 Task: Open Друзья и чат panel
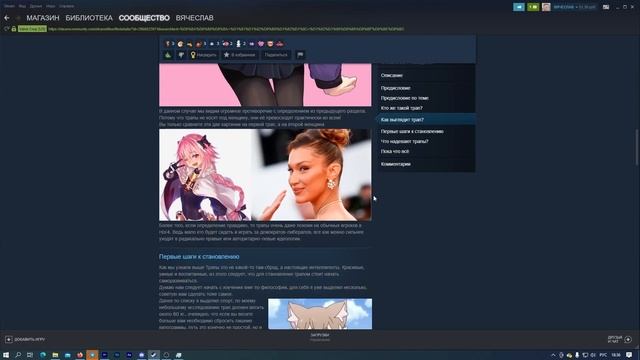(x=619, y=339)
